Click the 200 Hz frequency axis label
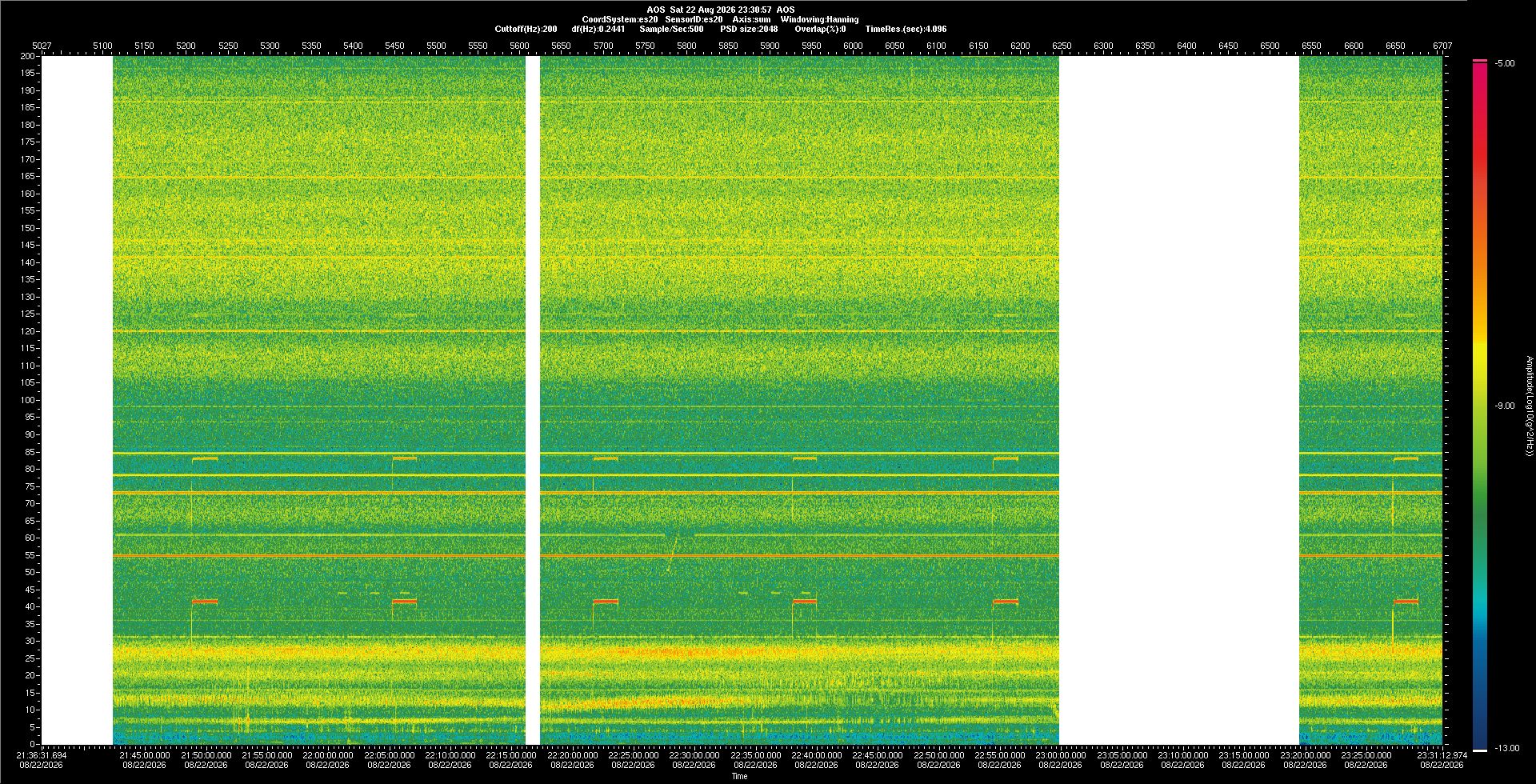The height and width of the screenshot is (784, 1536). click(28, 56)
